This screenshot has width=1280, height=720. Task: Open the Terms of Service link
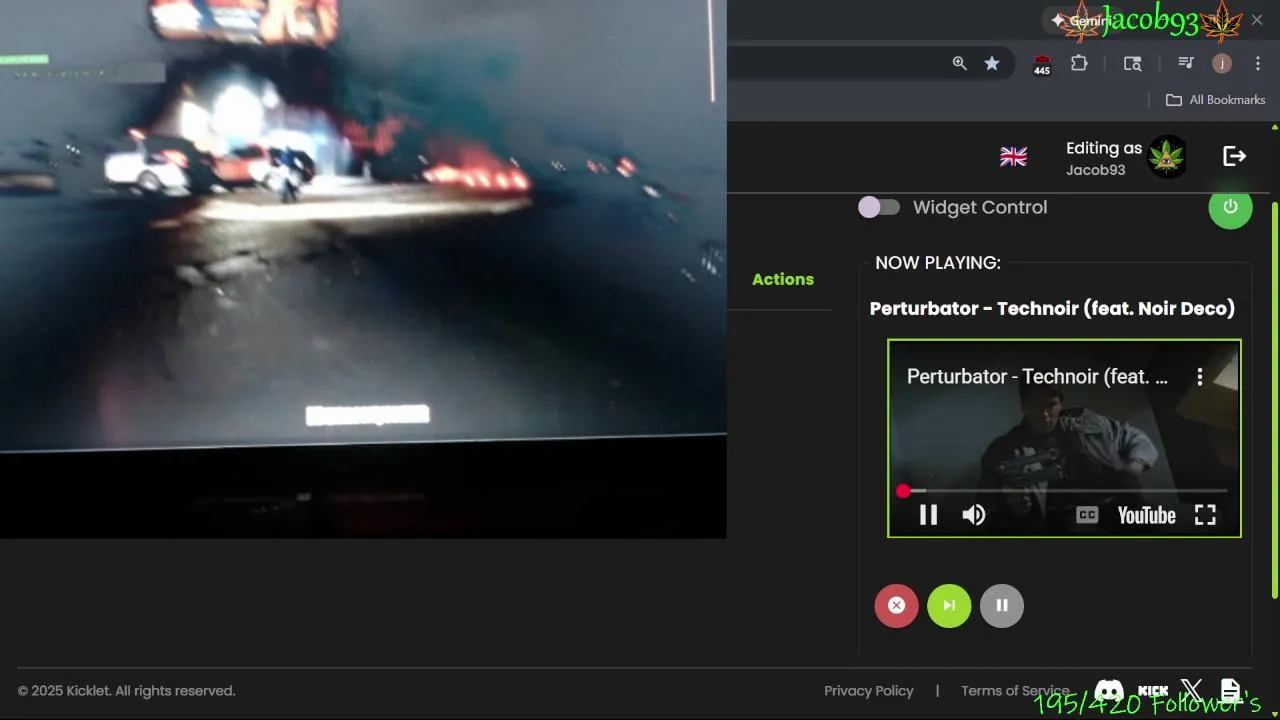(1015, 691)
